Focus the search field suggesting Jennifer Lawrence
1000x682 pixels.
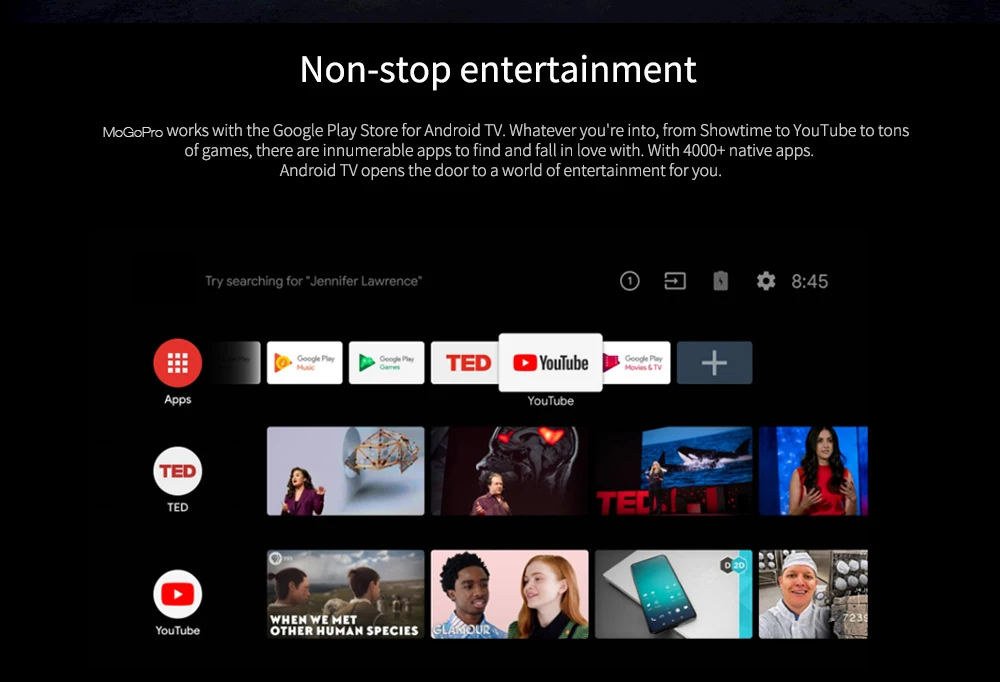[313, 281]
